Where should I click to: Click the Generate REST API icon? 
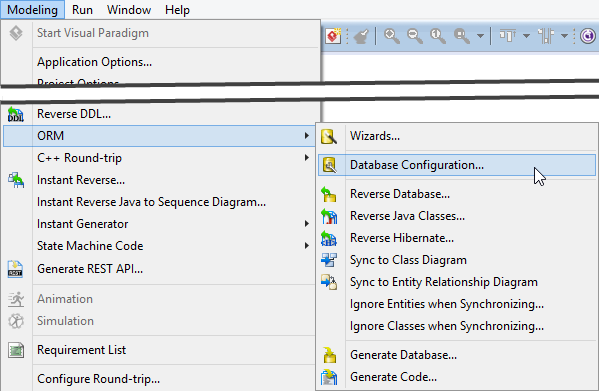pos(15,269)
